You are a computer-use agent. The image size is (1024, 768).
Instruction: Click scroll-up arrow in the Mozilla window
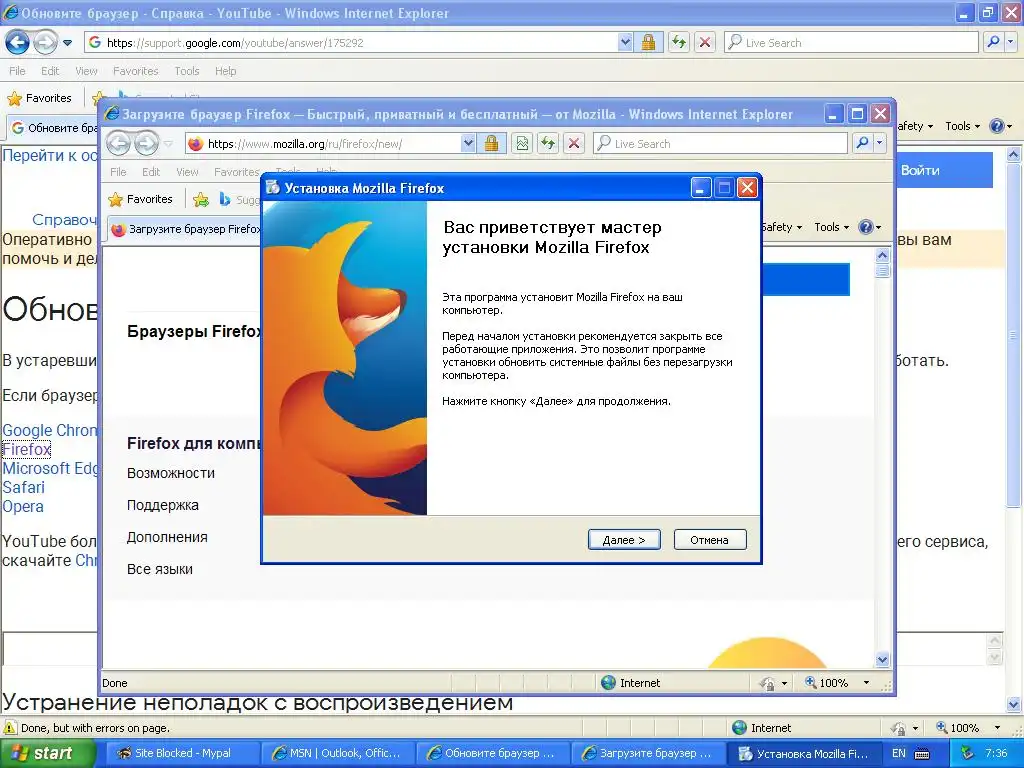tap(882, 255)
